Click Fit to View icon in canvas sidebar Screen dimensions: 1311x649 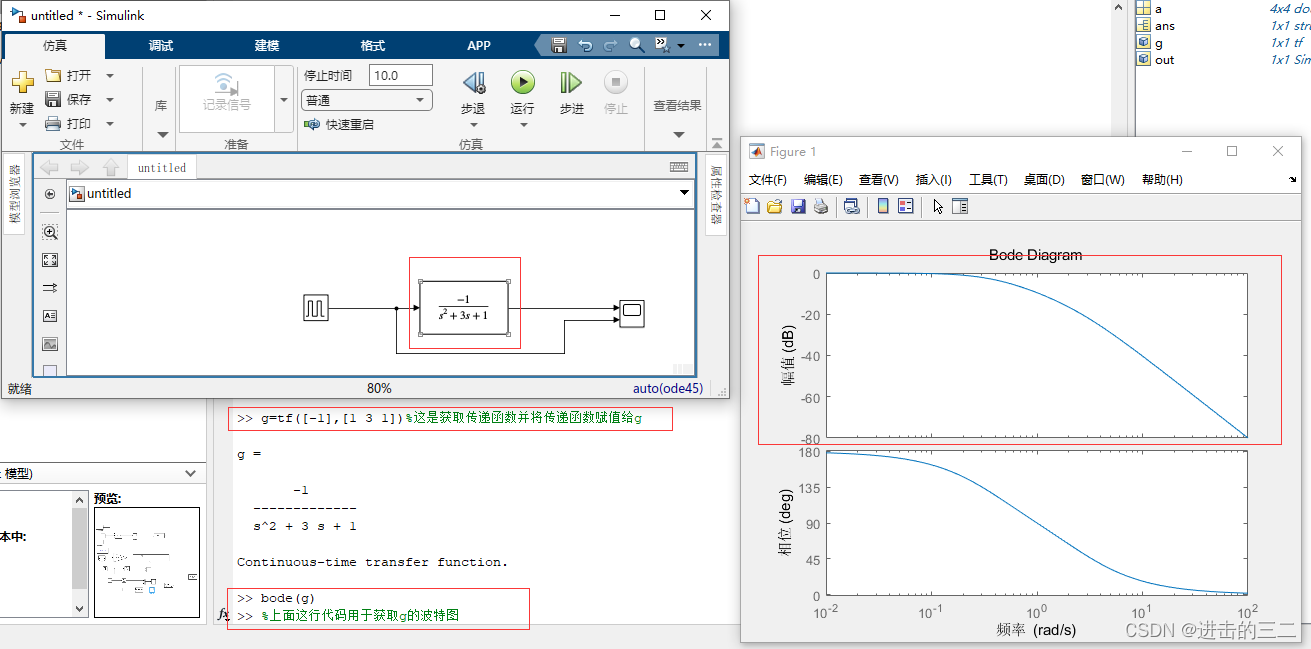click(x=50, y=259)
